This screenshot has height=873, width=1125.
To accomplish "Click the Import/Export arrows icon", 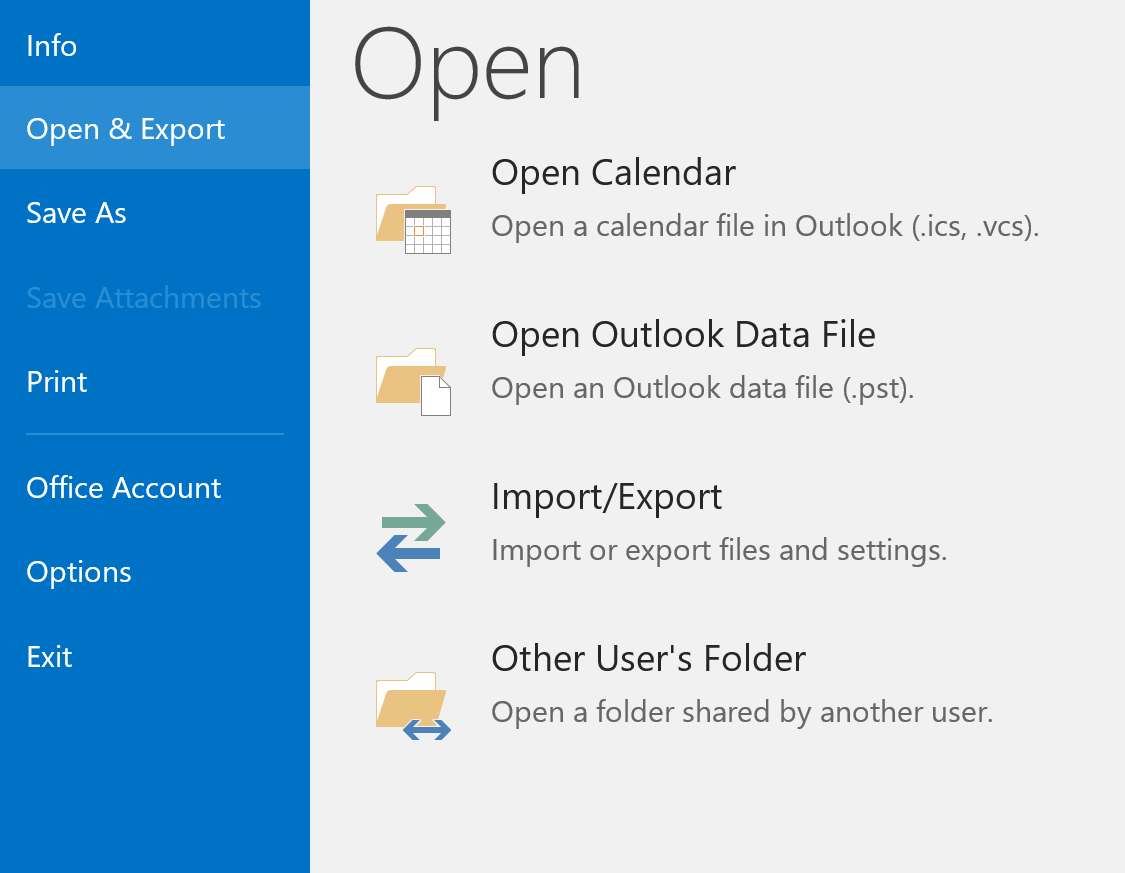I will [x=412, y=537].
